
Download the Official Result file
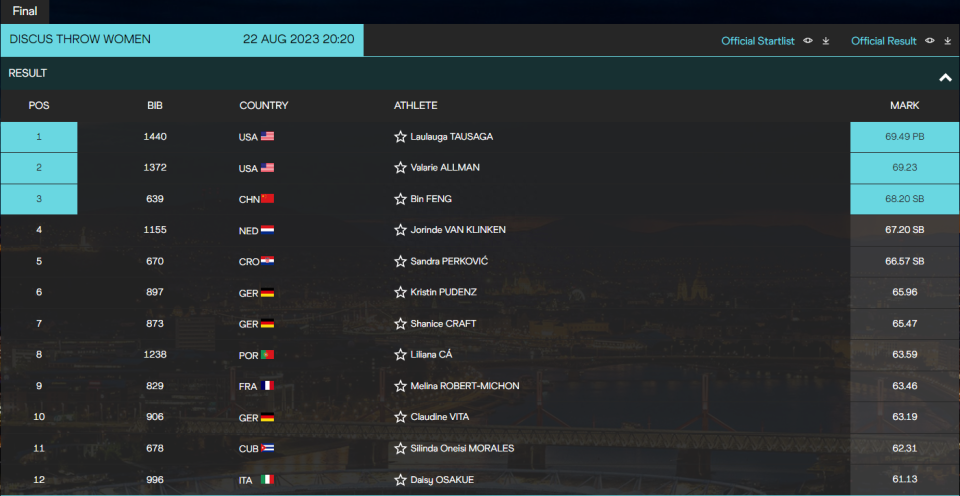click(x=946, y=41)
